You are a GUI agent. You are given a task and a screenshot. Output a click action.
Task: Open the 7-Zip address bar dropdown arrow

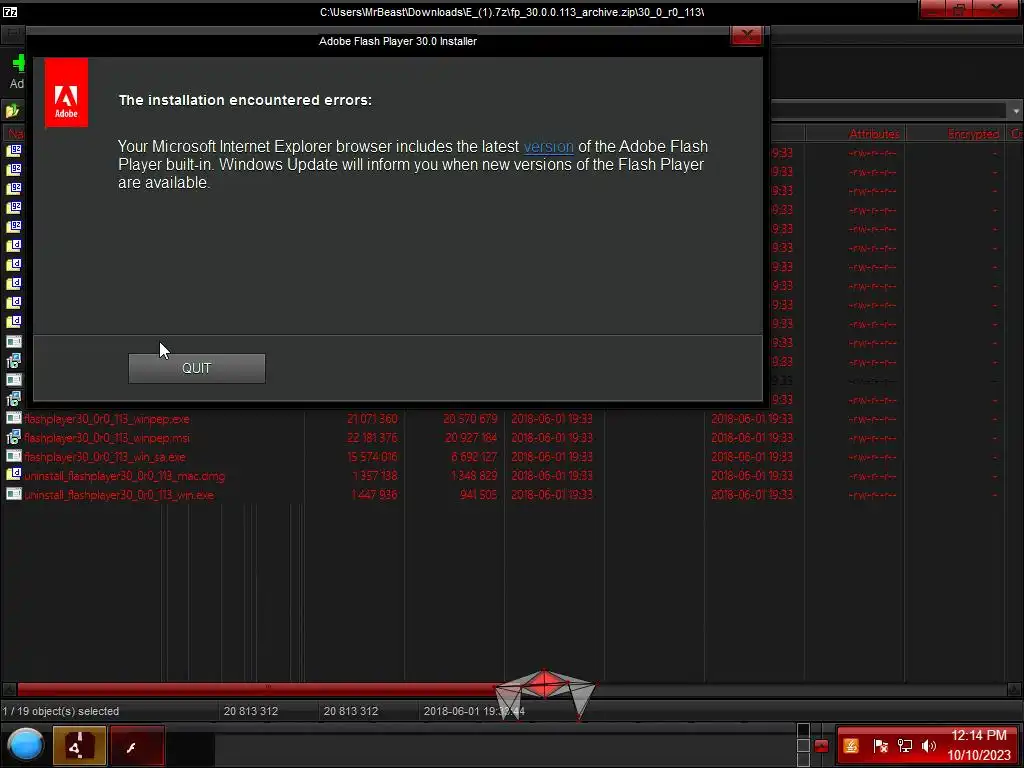pyautogui.click(x=1016, y=111)
